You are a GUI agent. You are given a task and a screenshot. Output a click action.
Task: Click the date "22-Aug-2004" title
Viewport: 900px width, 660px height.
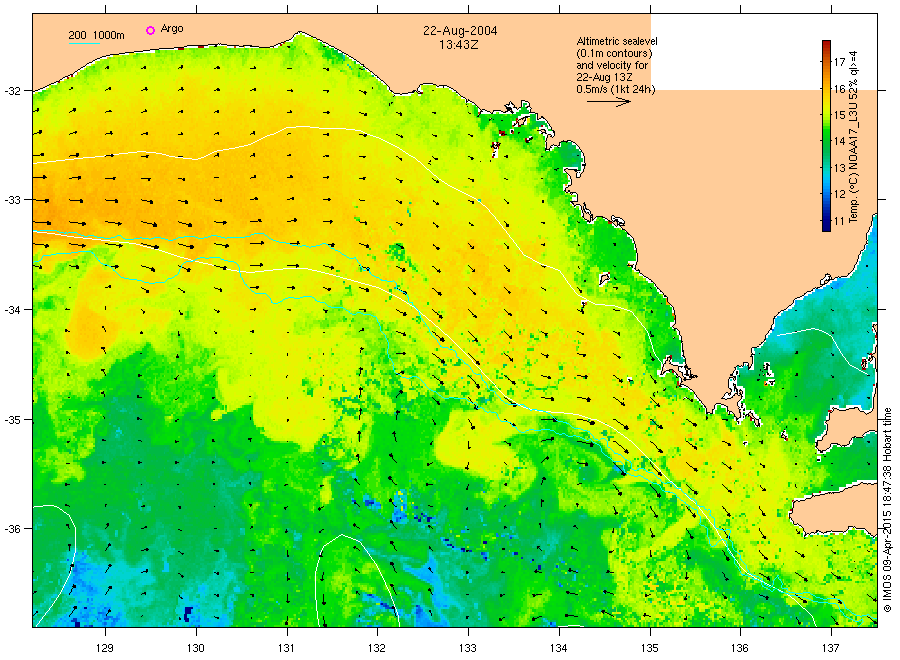pos(460,30)
